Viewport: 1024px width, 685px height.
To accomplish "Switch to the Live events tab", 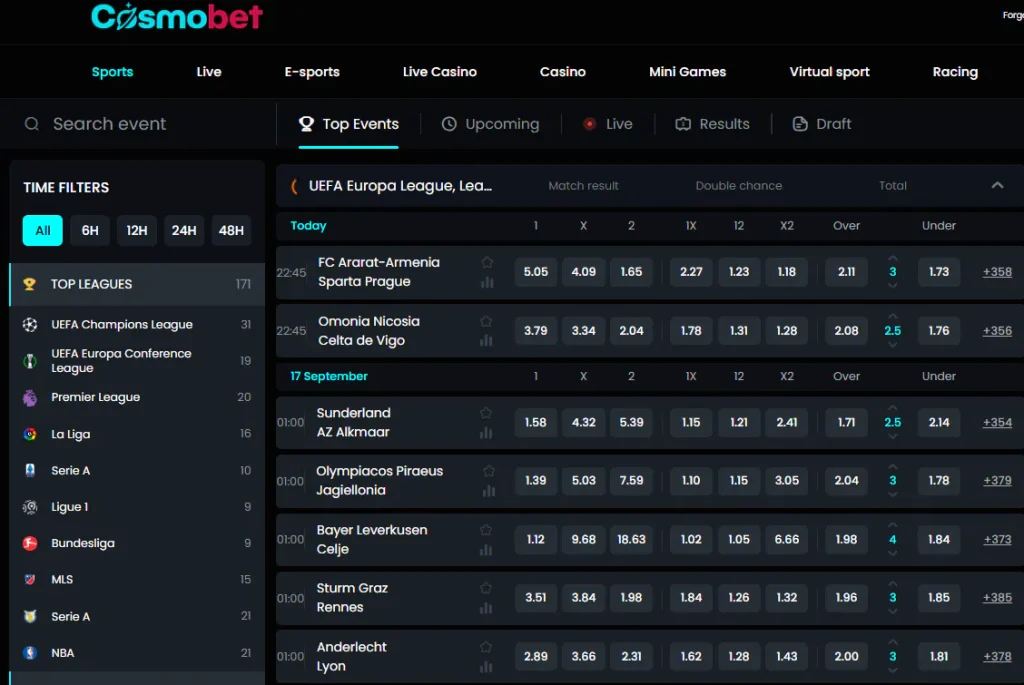I will click(608, 124).
